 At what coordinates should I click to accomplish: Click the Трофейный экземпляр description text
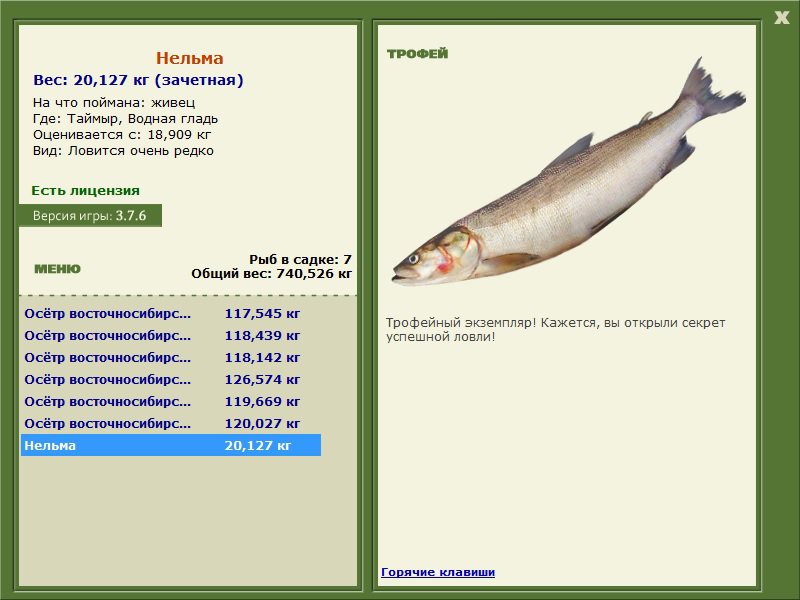click(x=555, y=330)
